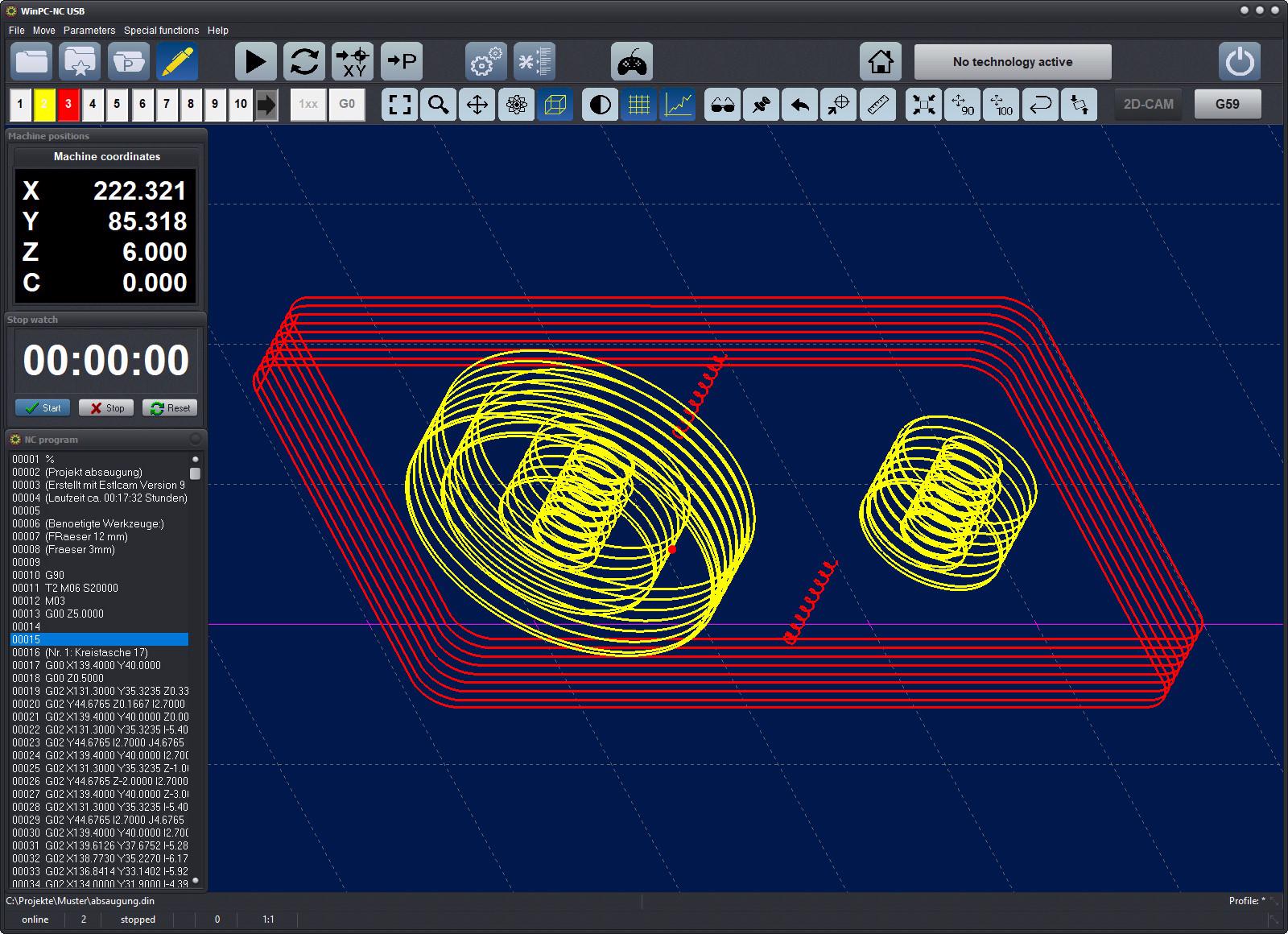Image resolution: width=1288 pixels, height=934 pixels.
Task: Open the joystick jog control
Action: (x=631, y=62)
